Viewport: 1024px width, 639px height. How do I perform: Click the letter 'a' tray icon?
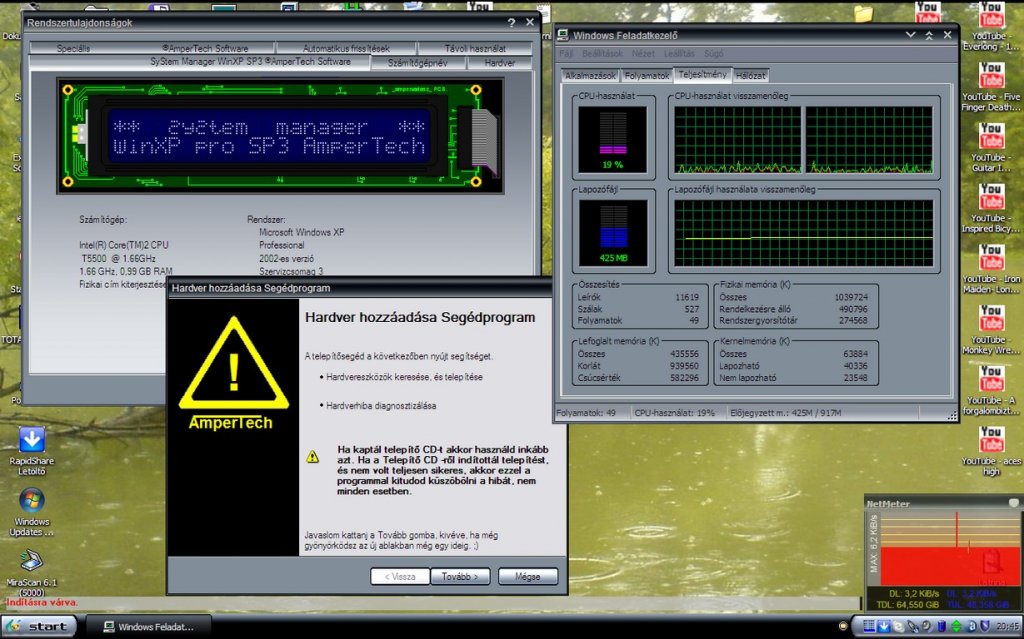pyautogui.click(x=971, y=626)
